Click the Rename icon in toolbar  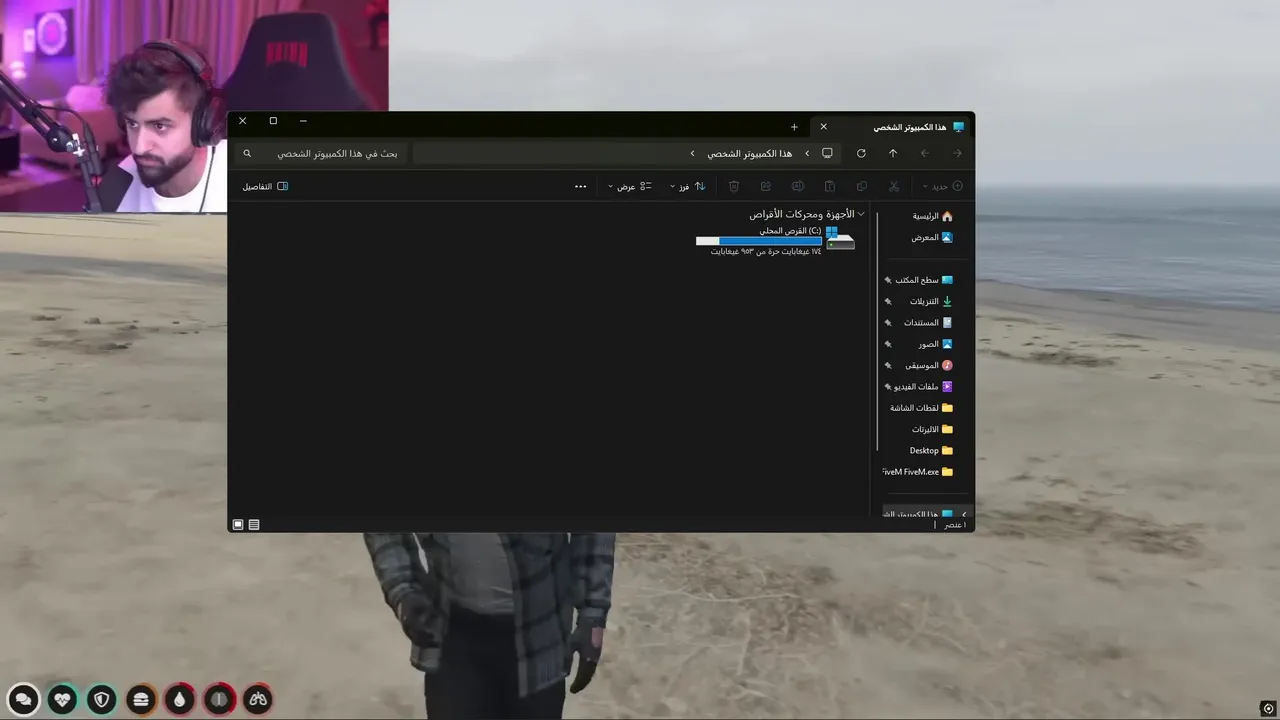pos(798,187)
